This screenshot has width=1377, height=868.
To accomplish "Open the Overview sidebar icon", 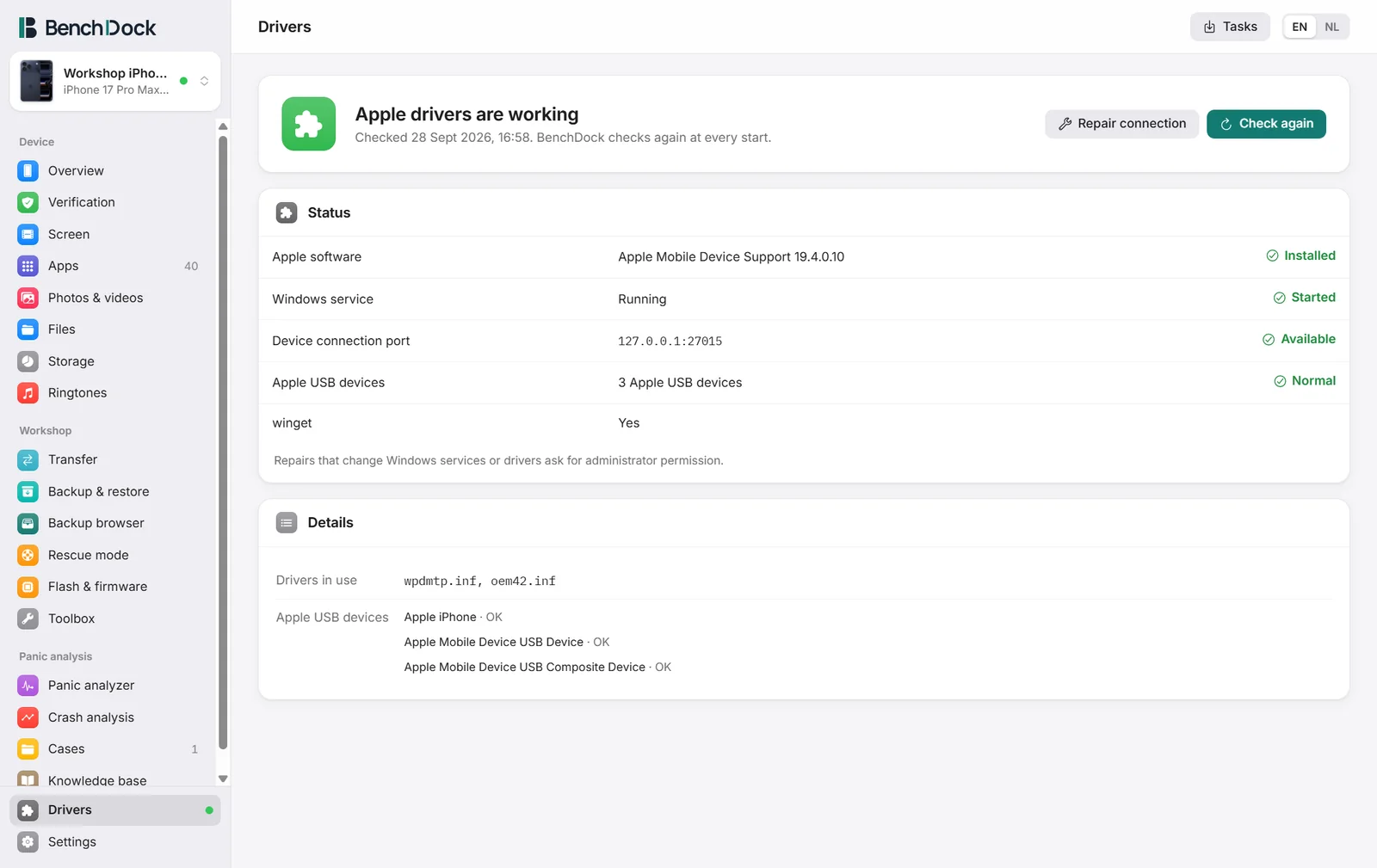I will click(x=28, y=171).
